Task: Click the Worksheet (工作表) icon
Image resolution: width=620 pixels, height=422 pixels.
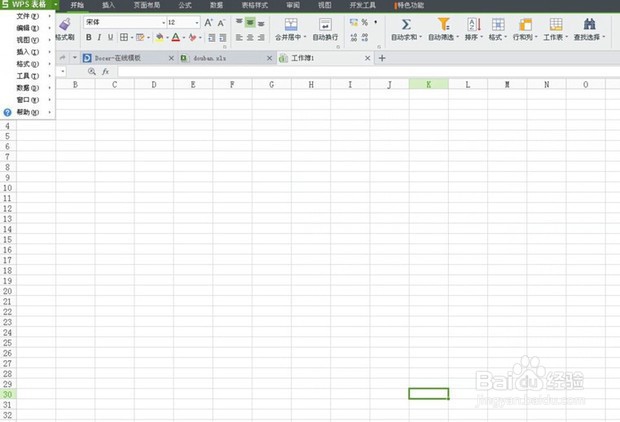Action: pos(556,25)
